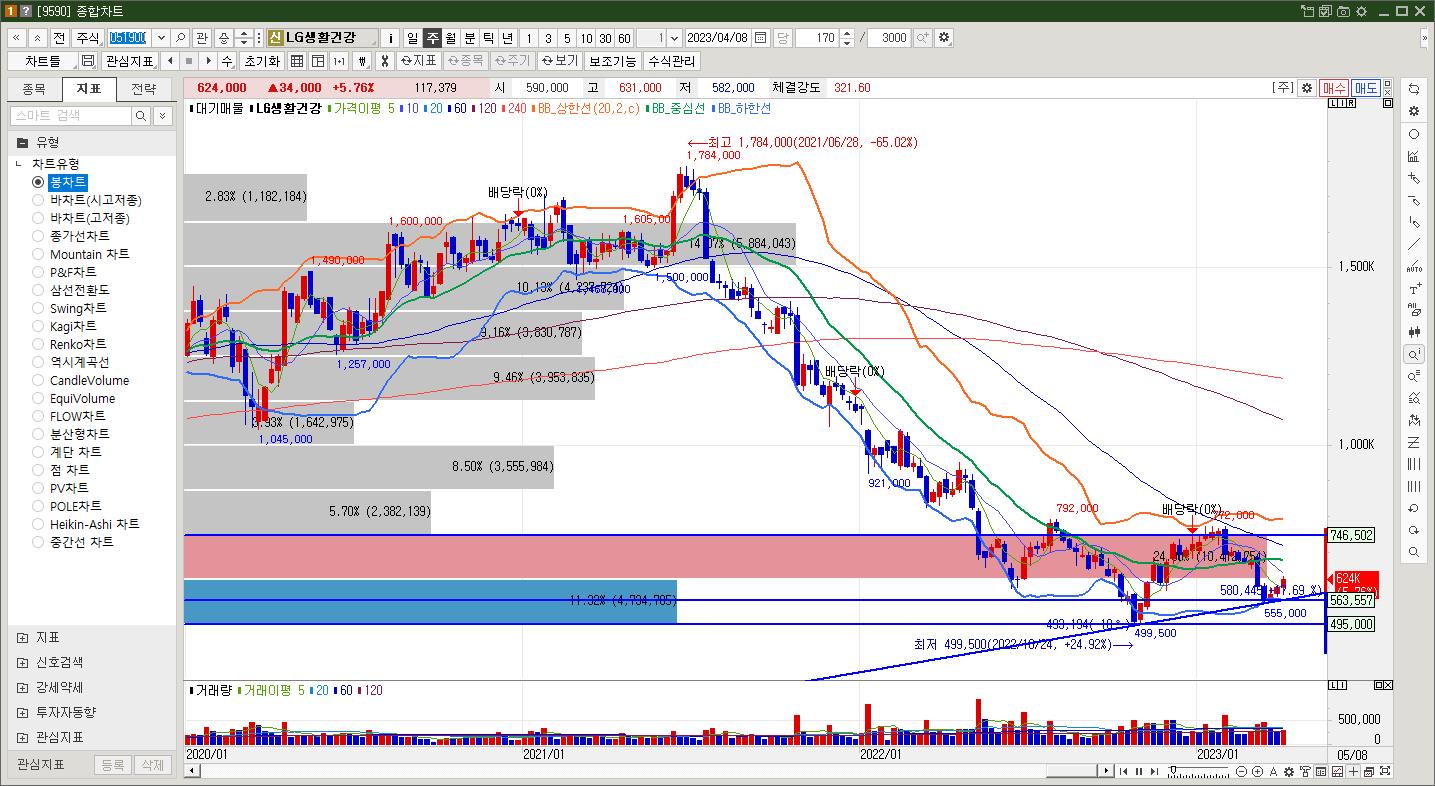Screen dimensions: 1435x786
Task: Click the grid layout icon after 초기화
Action: (x=297, y=61)
